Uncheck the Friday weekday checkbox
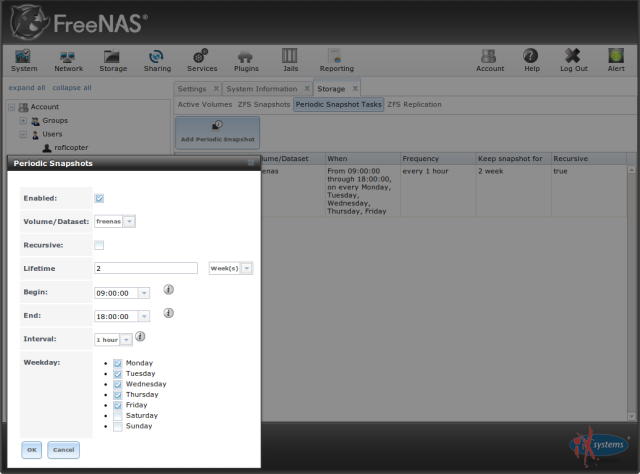Screen dimensions: 640x474 coord(118,405)
